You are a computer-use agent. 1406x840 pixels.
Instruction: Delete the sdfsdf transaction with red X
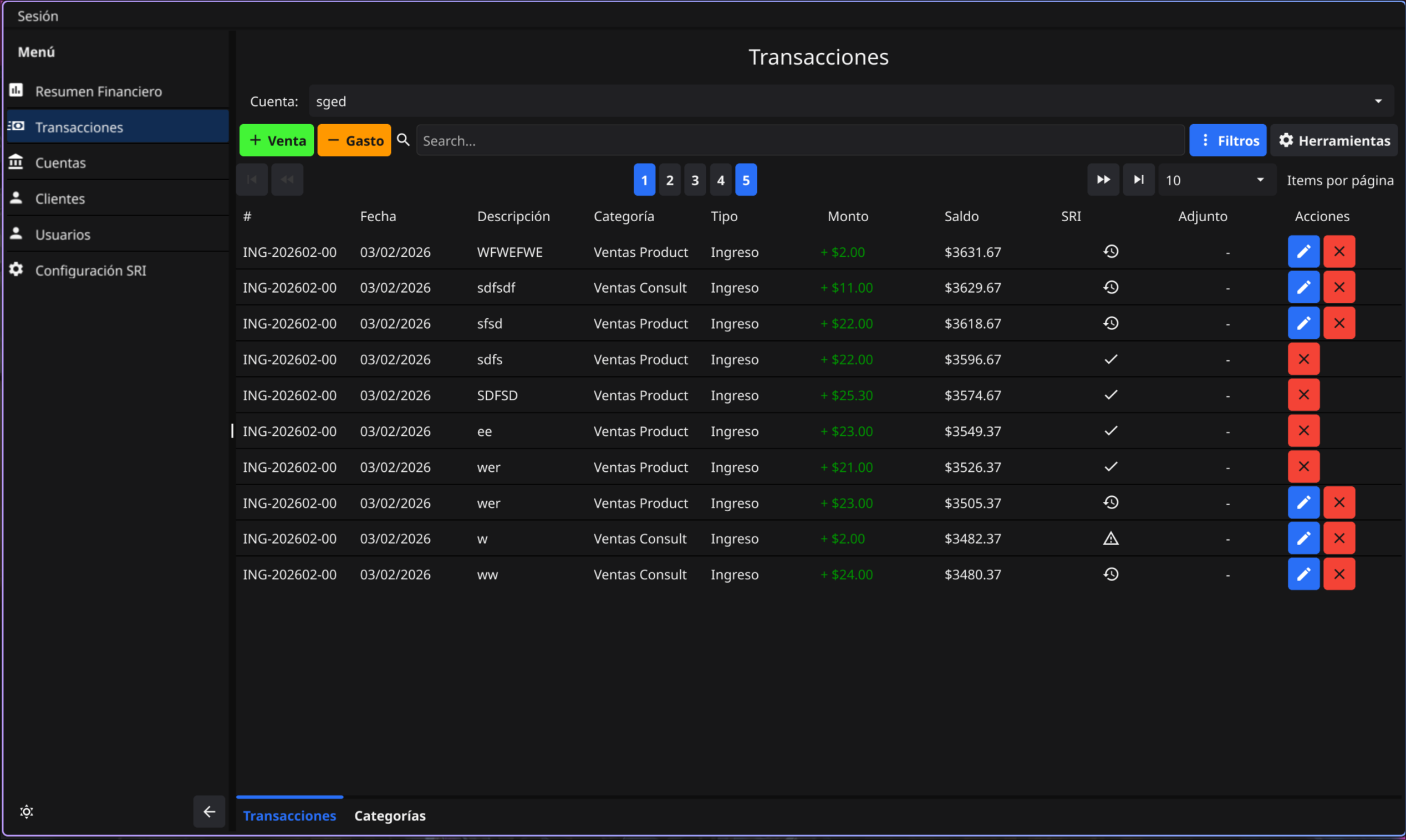click(x=1339, y=288)
